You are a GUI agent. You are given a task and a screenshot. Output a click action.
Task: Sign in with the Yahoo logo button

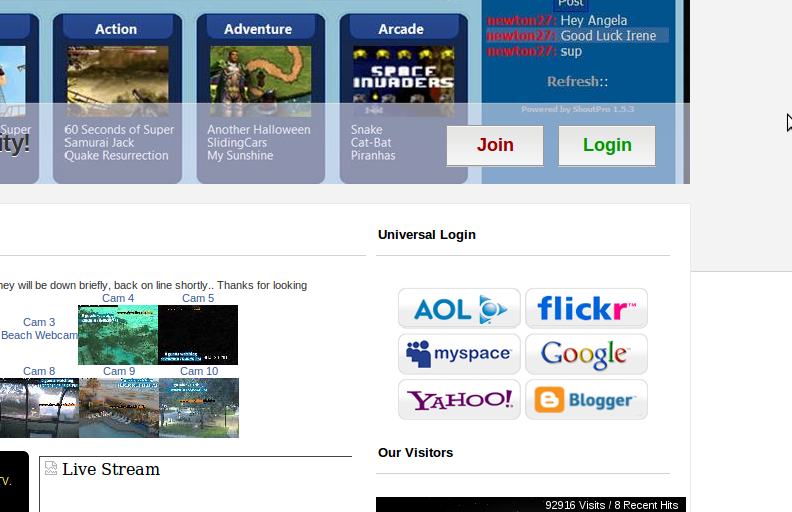pos(459,399)
